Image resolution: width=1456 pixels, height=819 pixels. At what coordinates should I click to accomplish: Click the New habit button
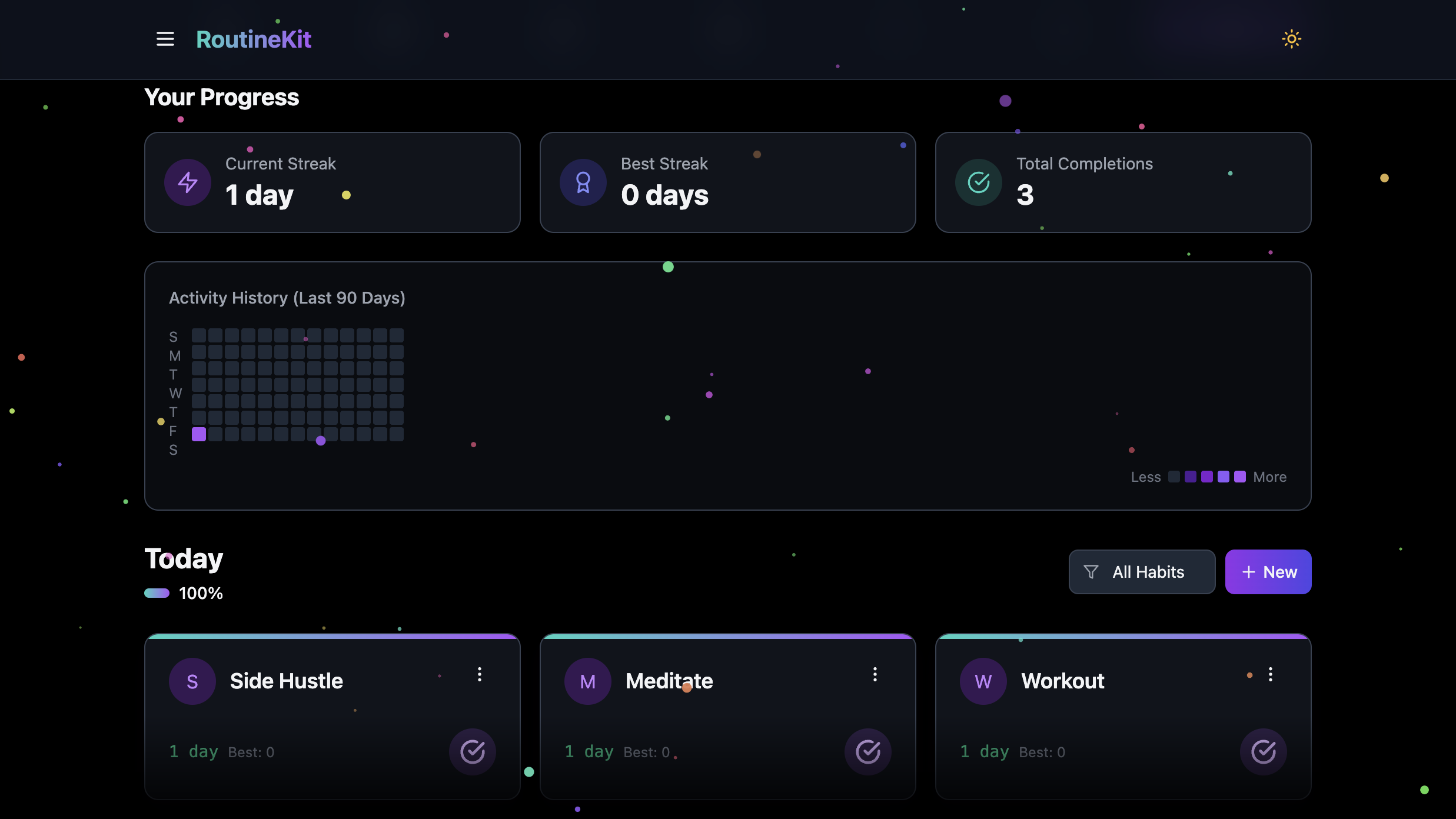(1268, 572)
